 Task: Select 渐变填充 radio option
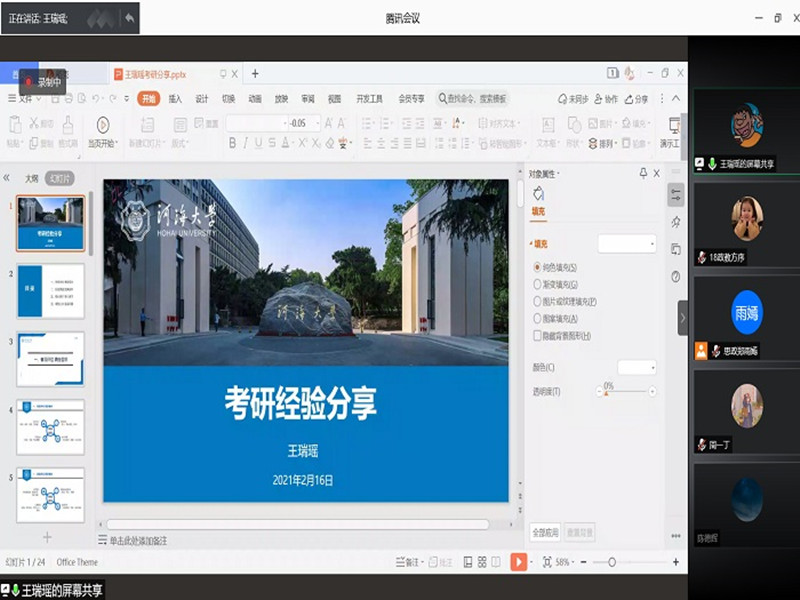[538, 284]
